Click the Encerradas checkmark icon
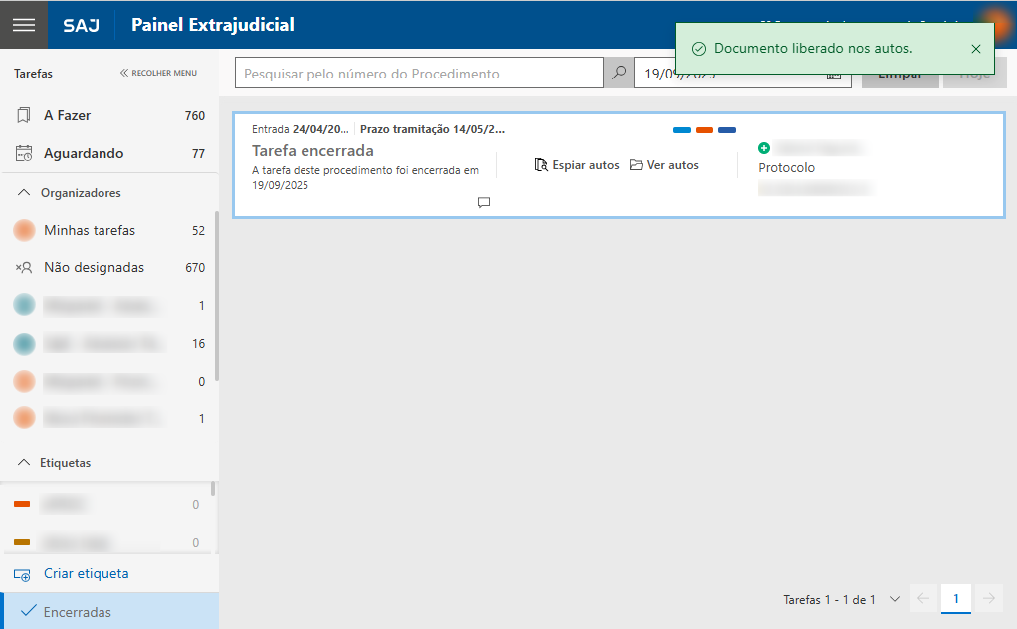Viewport: 1017px width, 629px height. click(29, 611)
